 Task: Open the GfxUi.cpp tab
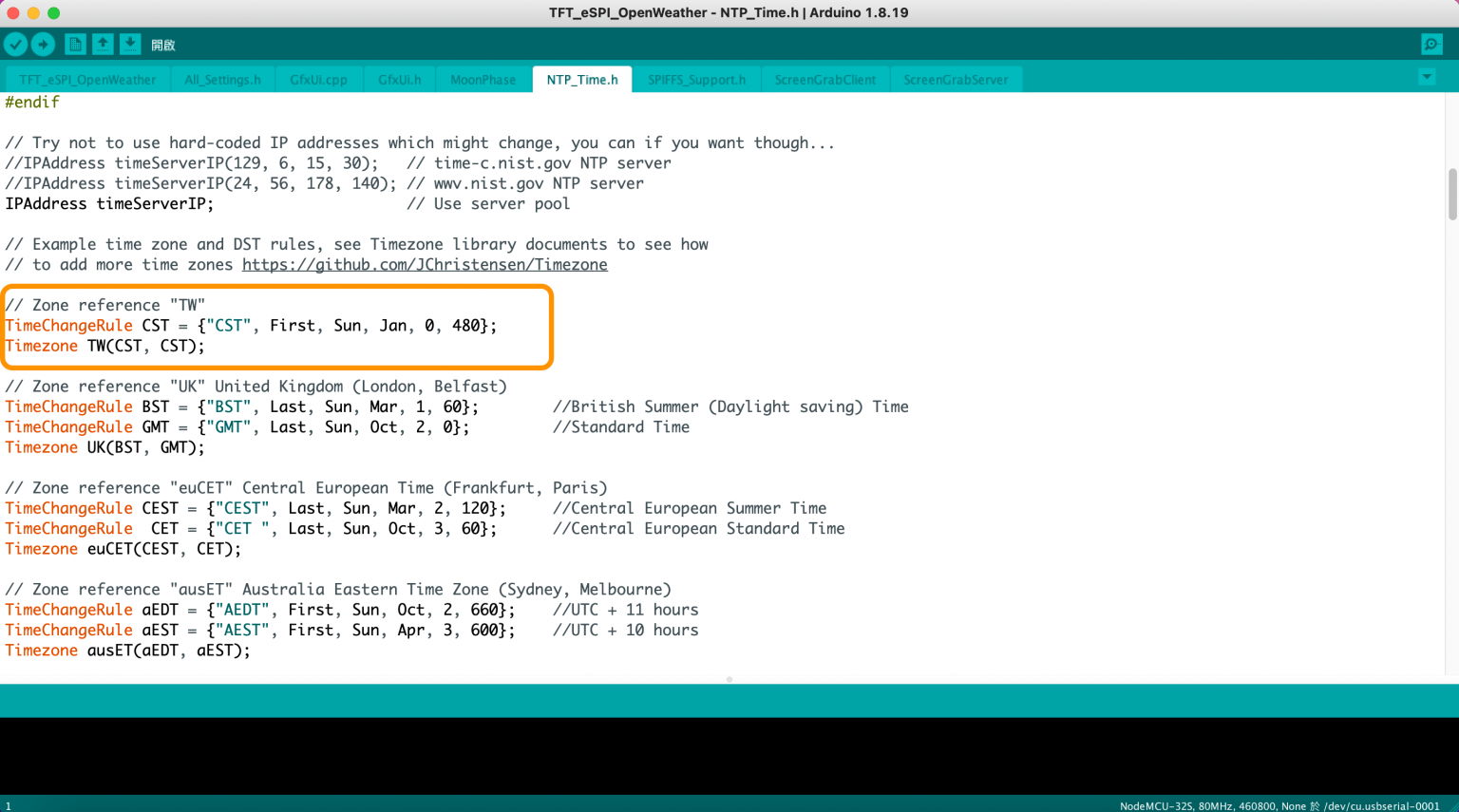pyautogui.click(x=320, y=80)
